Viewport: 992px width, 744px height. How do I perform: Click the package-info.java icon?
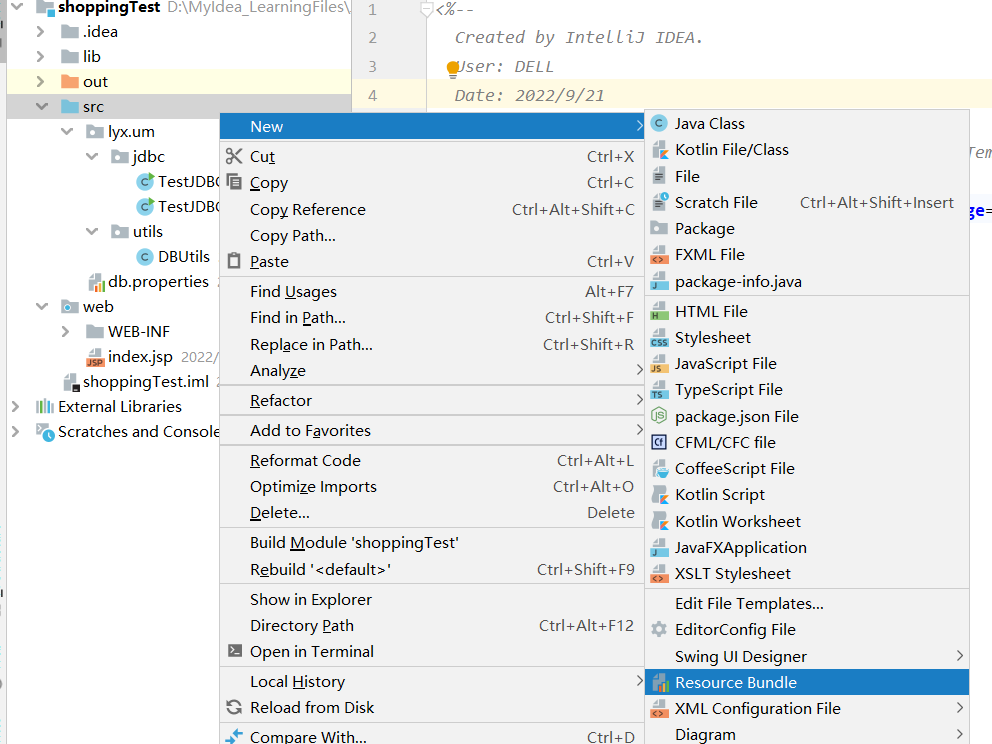pos(659,282)
